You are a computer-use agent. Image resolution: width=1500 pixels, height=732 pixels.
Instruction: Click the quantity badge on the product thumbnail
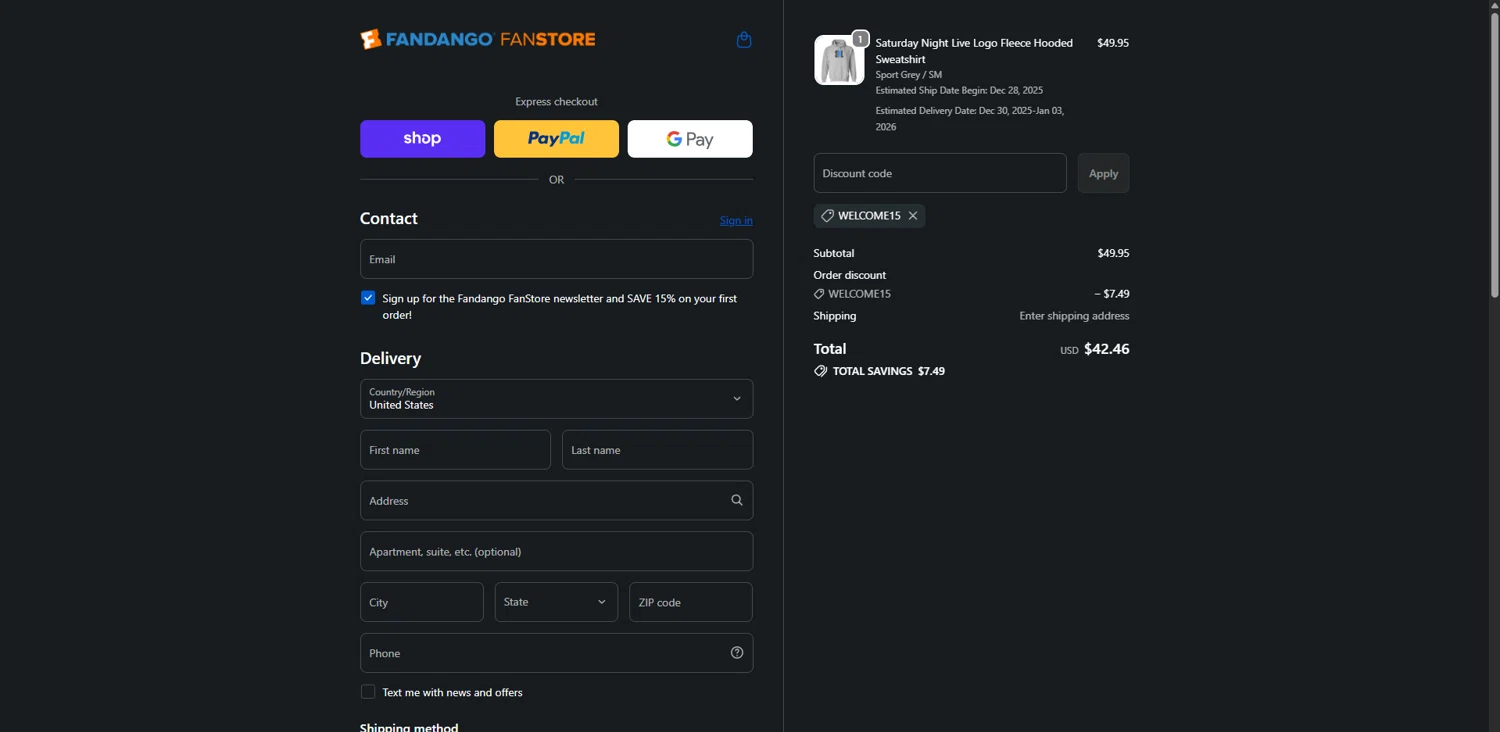(x=860, y=39)
